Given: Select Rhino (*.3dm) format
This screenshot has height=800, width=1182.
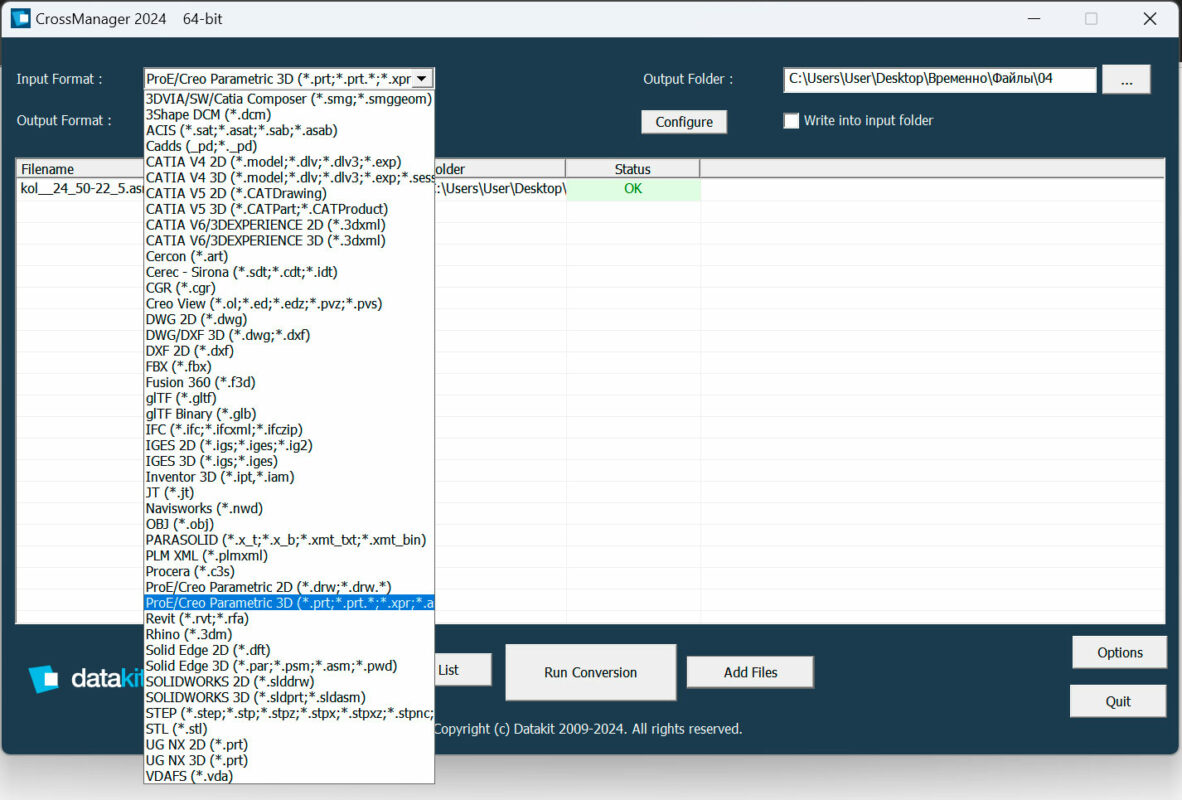Looking at the screenshot, I should click(289, 635).
